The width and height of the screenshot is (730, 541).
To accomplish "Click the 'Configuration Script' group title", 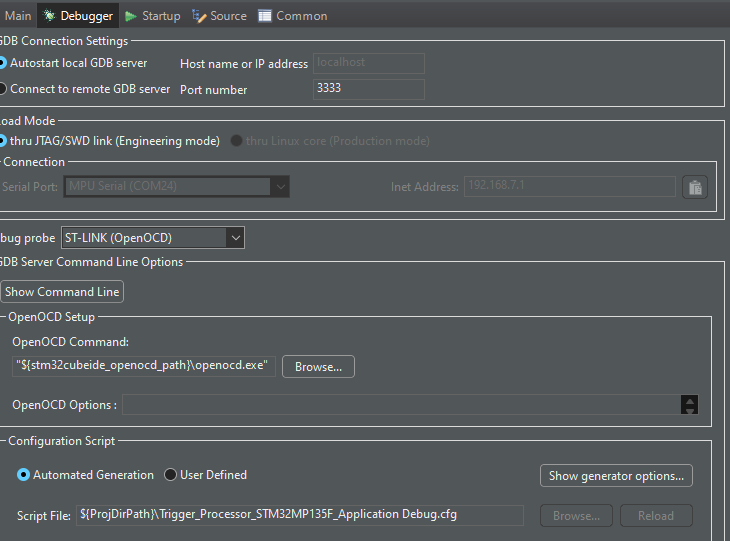I will (x=61, y=440).
